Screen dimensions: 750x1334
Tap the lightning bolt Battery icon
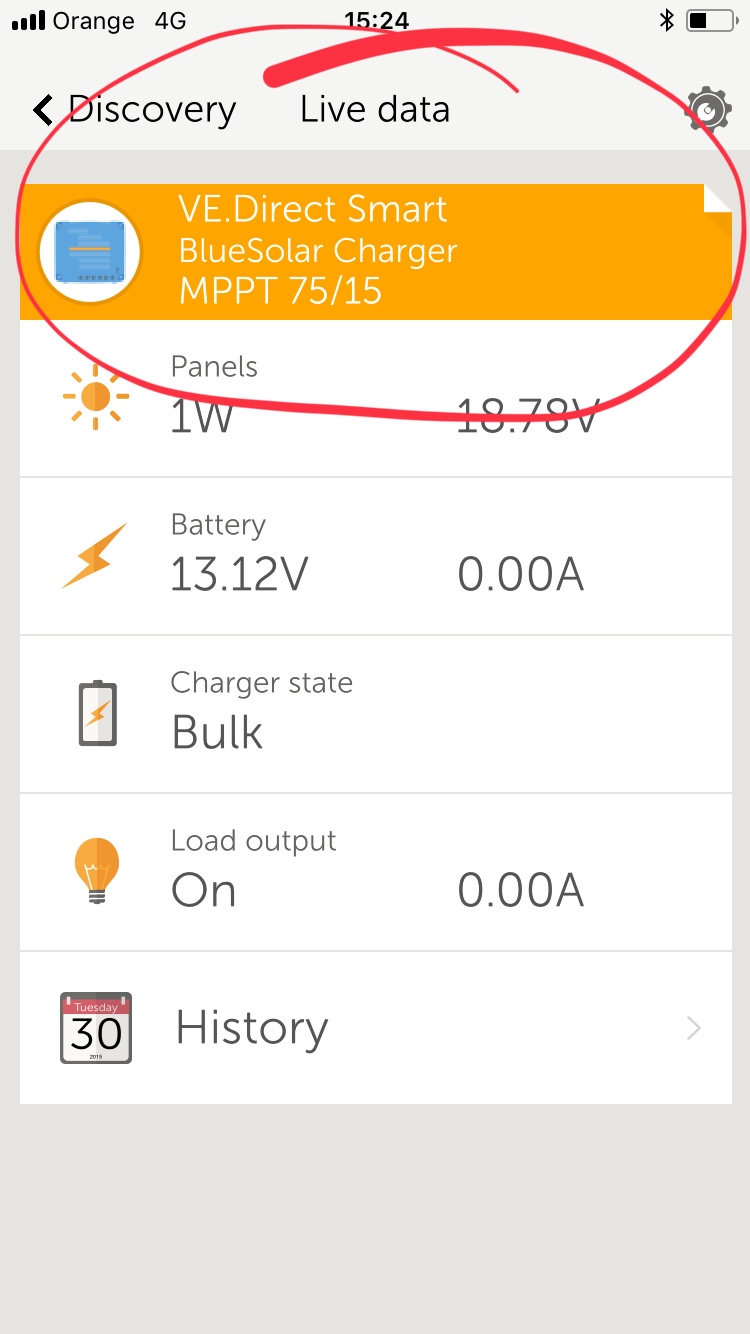[96, 555]
